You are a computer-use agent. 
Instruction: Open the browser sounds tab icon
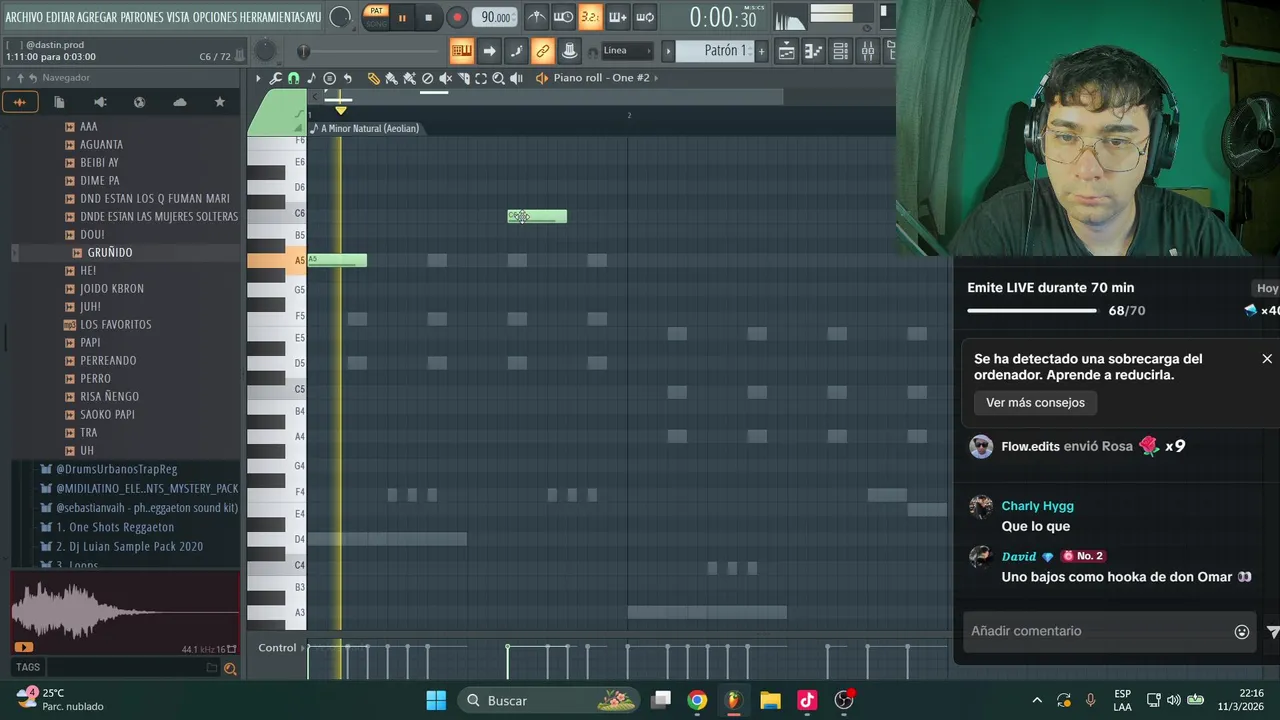coord(19,102)
